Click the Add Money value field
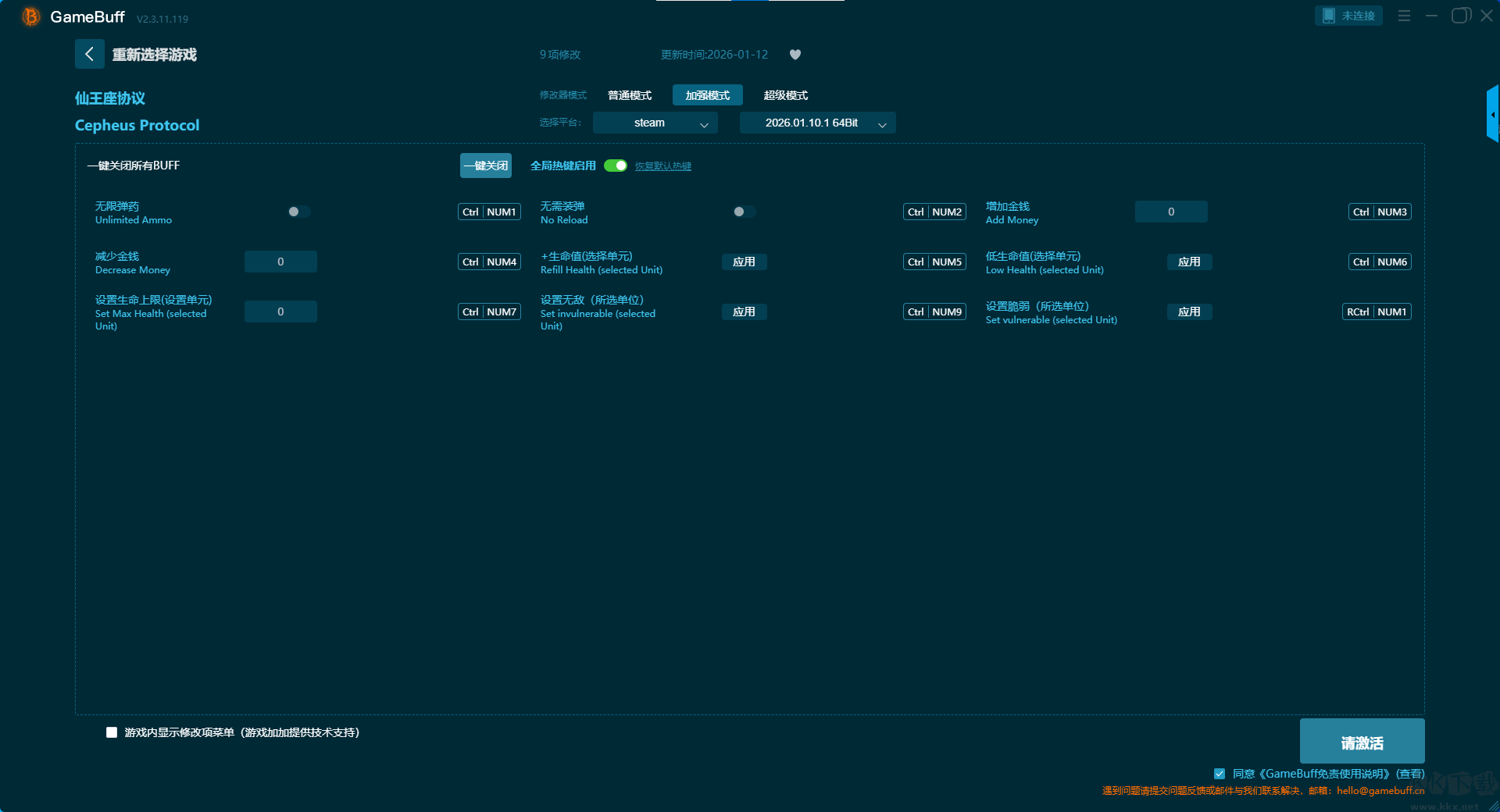 point(1170,212)
